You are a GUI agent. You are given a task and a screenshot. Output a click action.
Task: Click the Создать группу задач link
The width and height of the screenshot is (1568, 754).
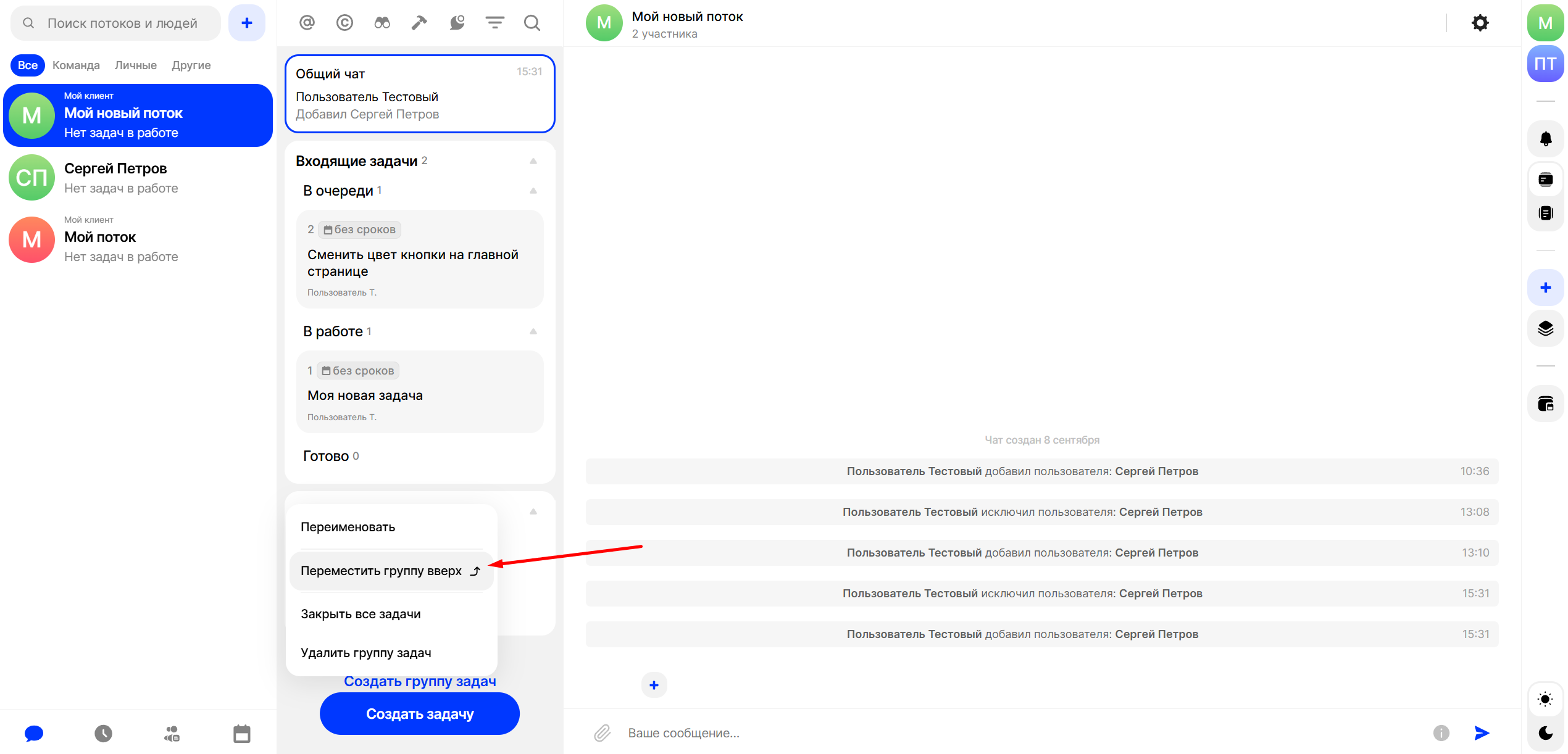click(x=420, y=681)
